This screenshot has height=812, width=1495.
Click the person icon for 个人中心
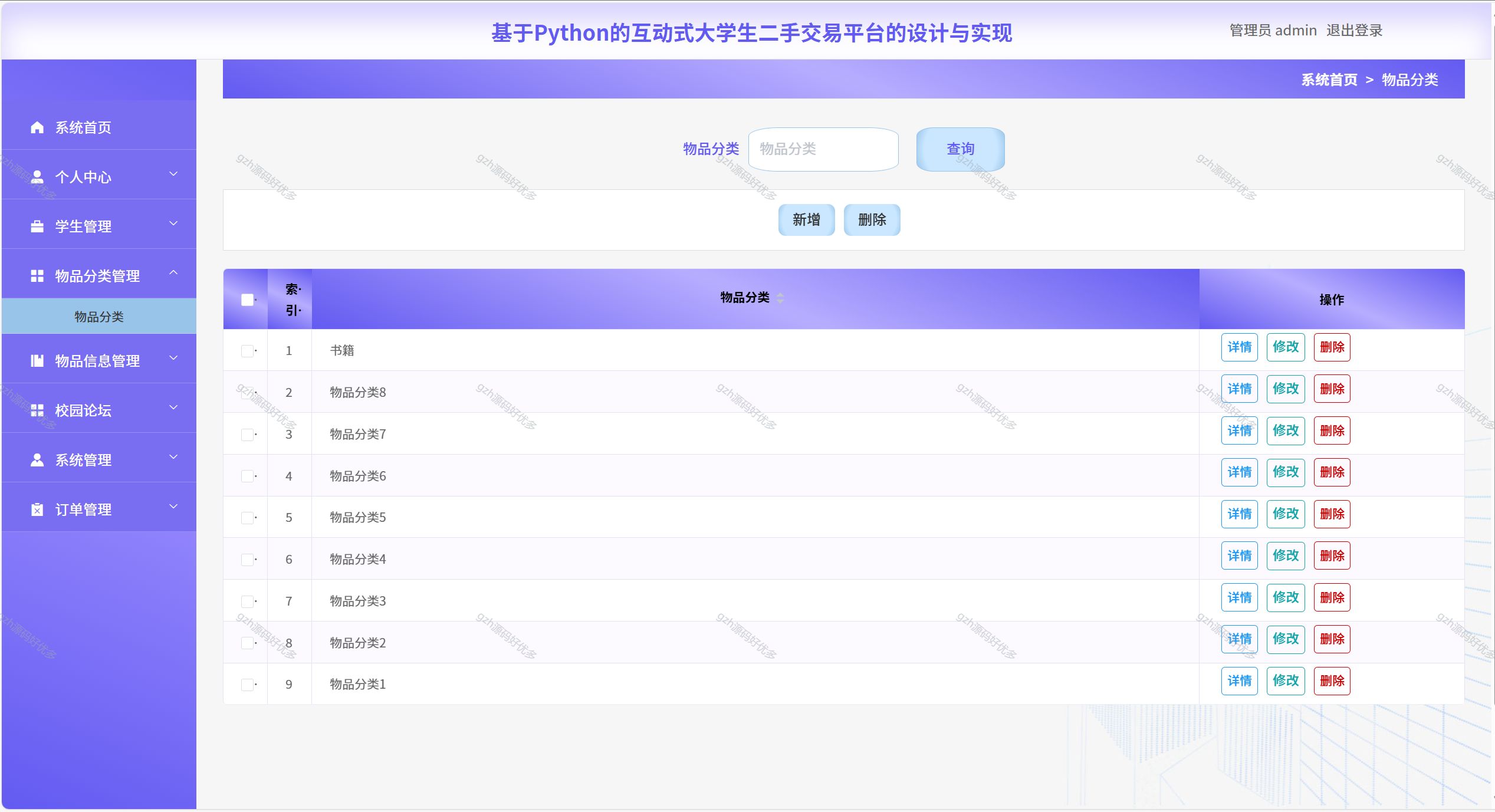coord(37,177)
